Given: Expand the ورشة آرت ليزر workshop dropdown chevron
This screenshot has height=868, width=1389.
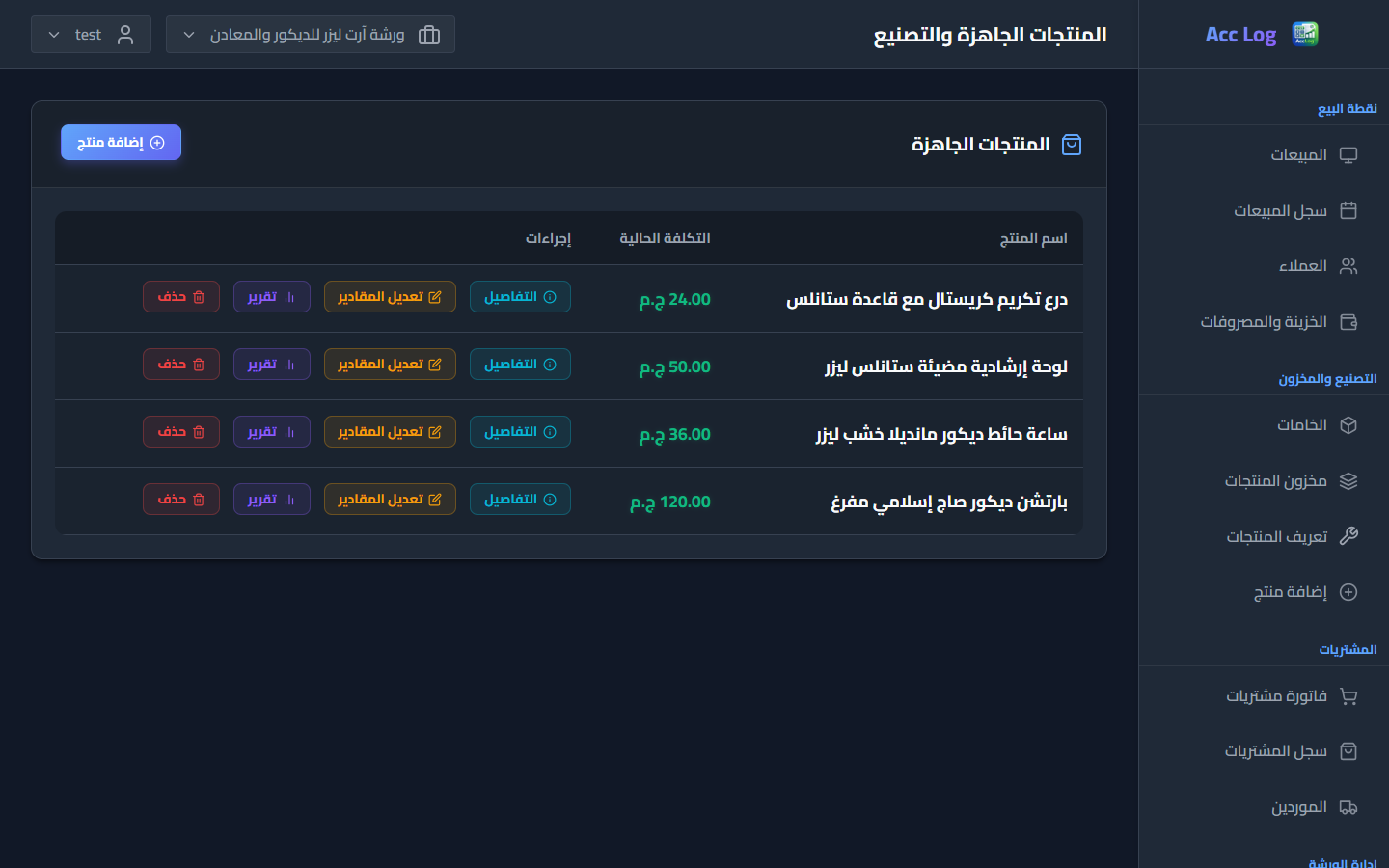Looking at the screenshot, I should 189,35.
